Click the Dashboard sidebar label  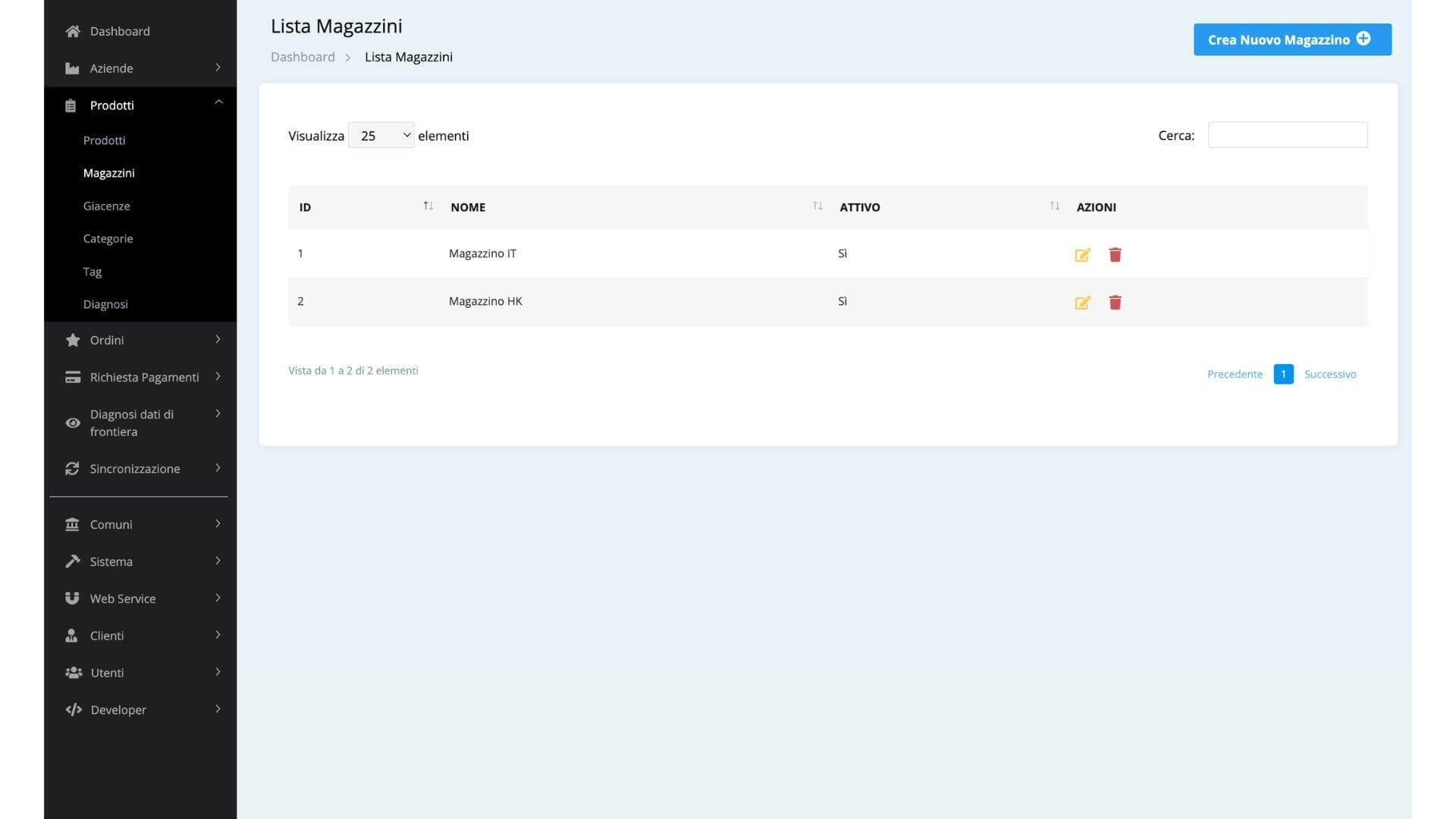tap(120, 31)
